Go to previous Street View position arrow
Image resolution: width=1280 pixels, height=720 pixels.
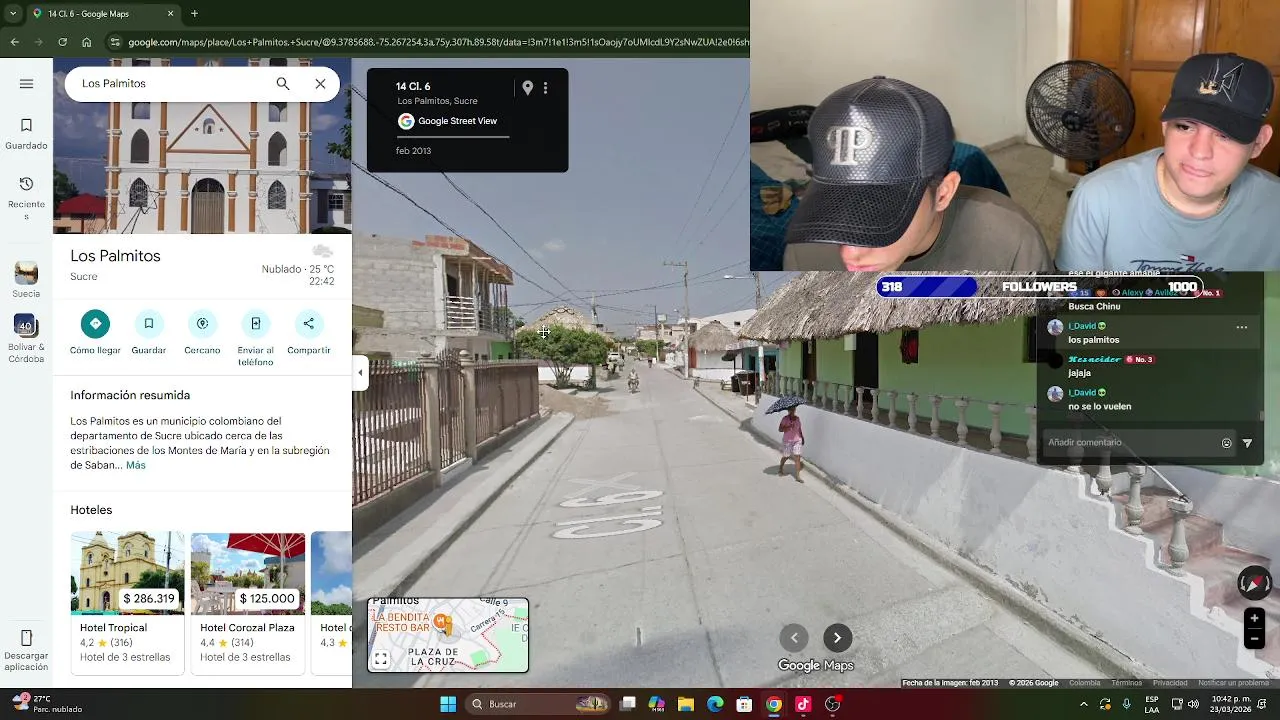pos(794,638)
